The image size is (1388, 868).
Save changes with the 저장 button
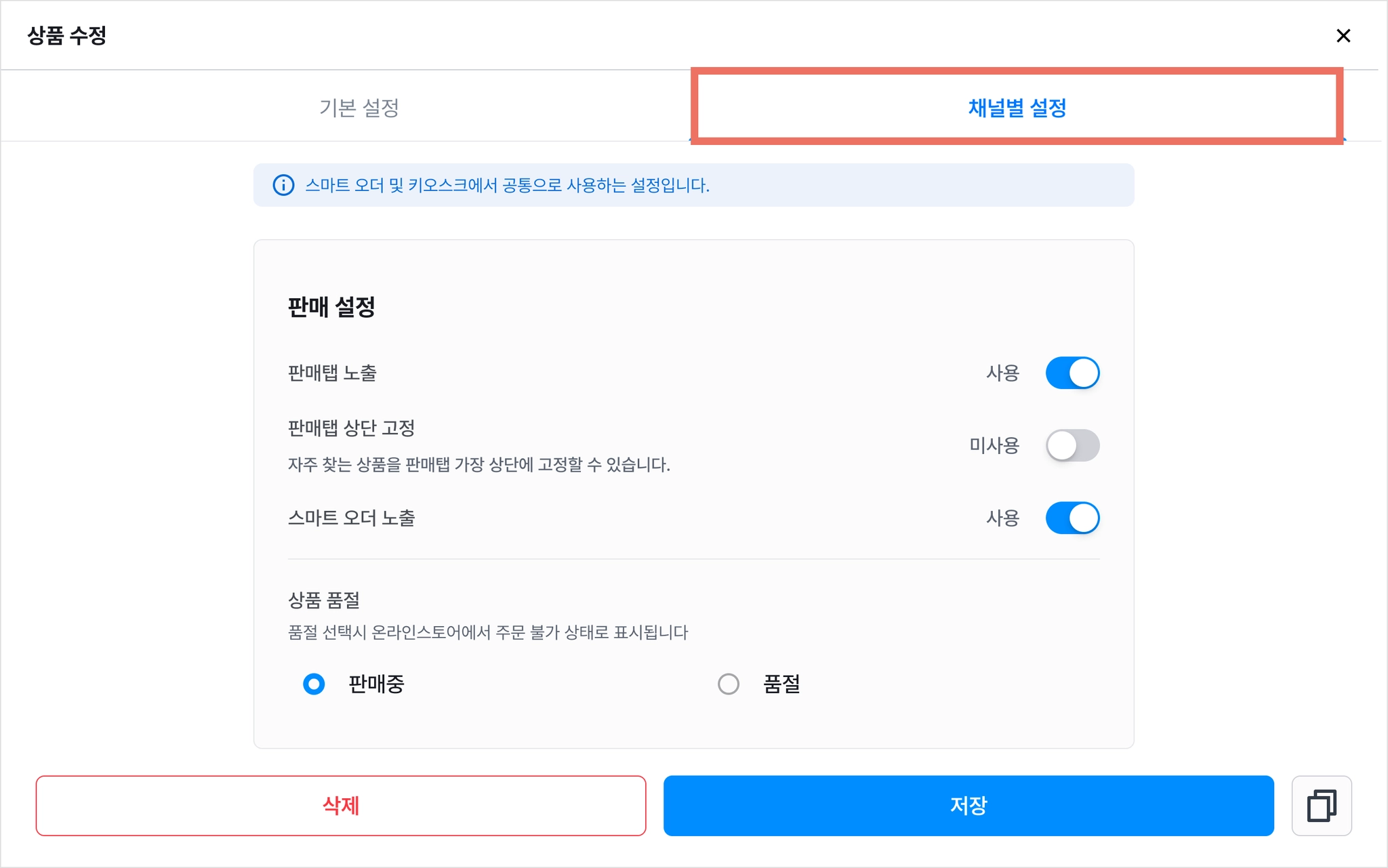pyautogui.click(x=968, y=806)
